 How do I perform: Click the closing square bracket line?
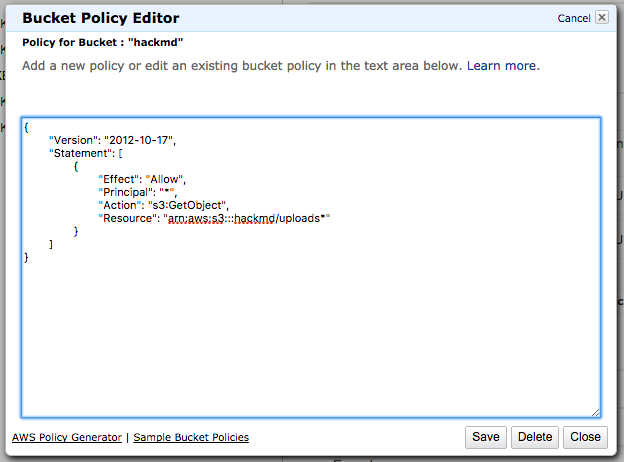(51, 244)
